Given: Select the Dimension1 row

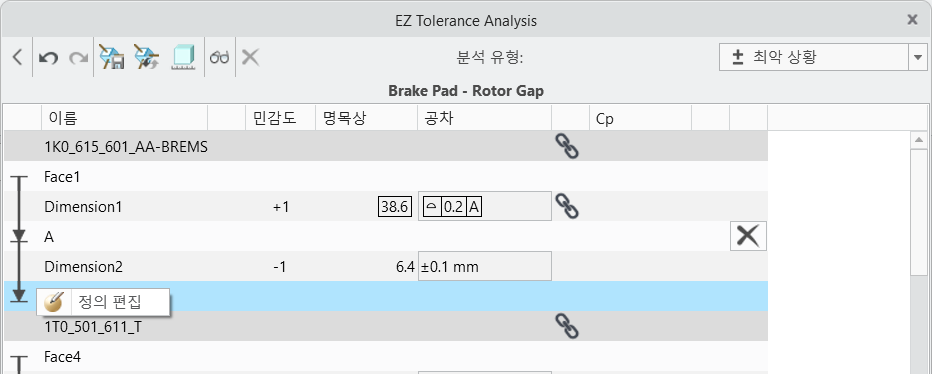Looking at the screenshot, I should (386, 206).
